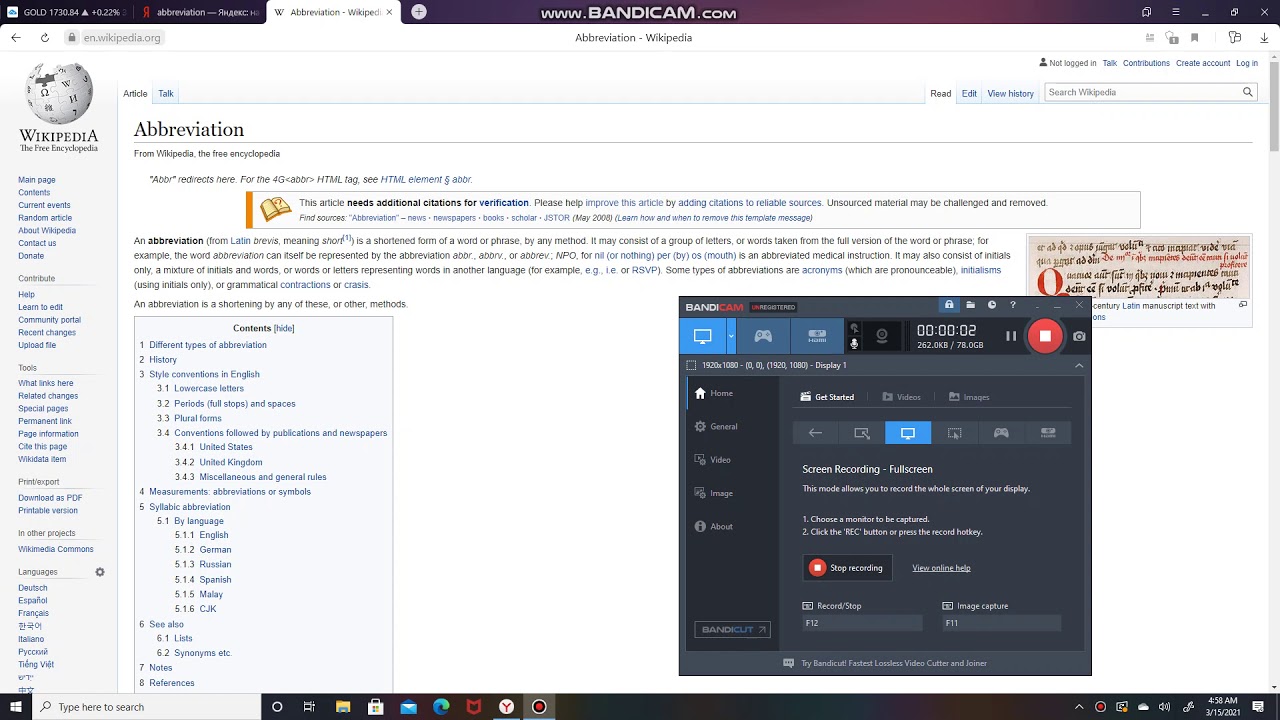
Task: Switch to the Get Started tab
Action: pyautogui.click(x=827, y=397)
